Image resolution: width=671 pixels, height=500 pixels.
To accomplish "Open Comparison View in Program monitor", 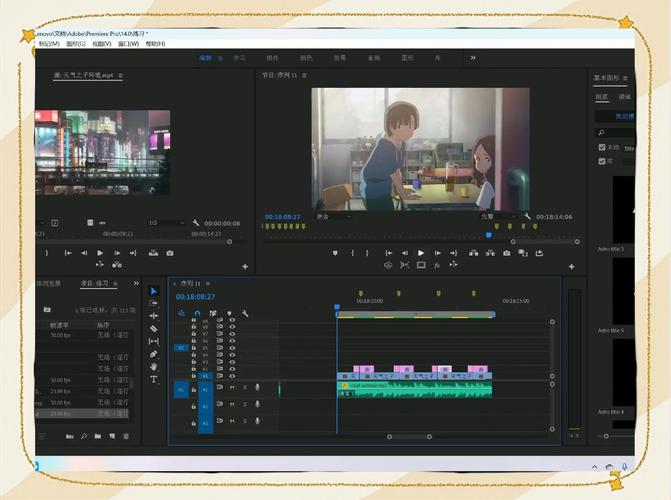I will click(523, 253).
